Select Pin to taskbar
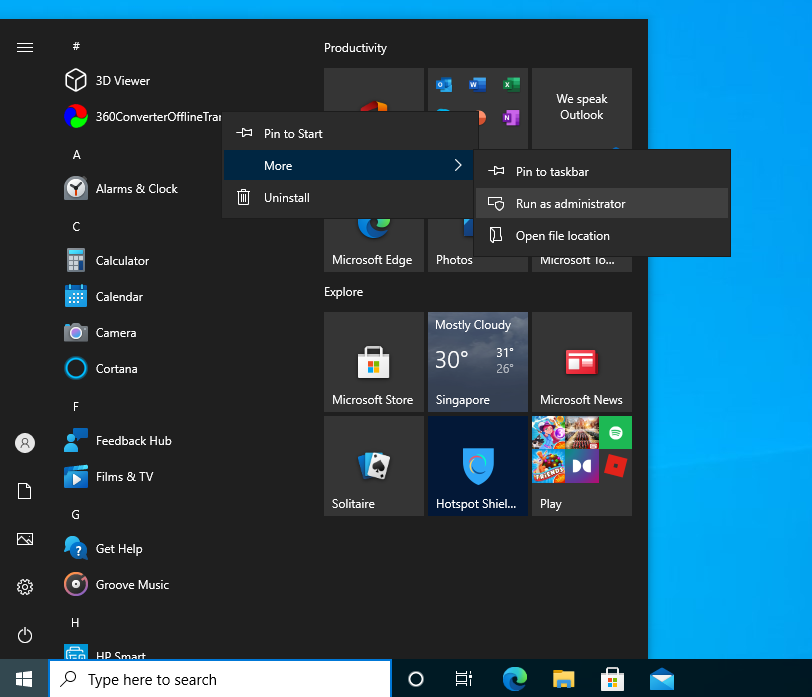 point(602,172)
